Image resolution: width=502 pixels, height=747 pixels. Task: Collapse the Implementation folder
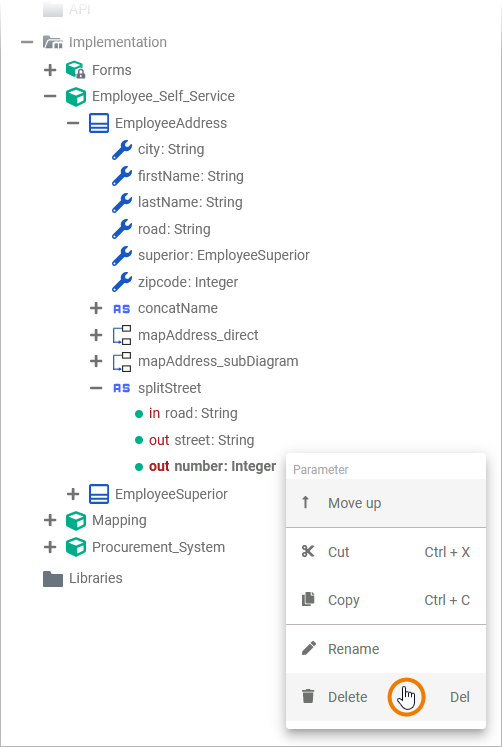click(27, 42)
